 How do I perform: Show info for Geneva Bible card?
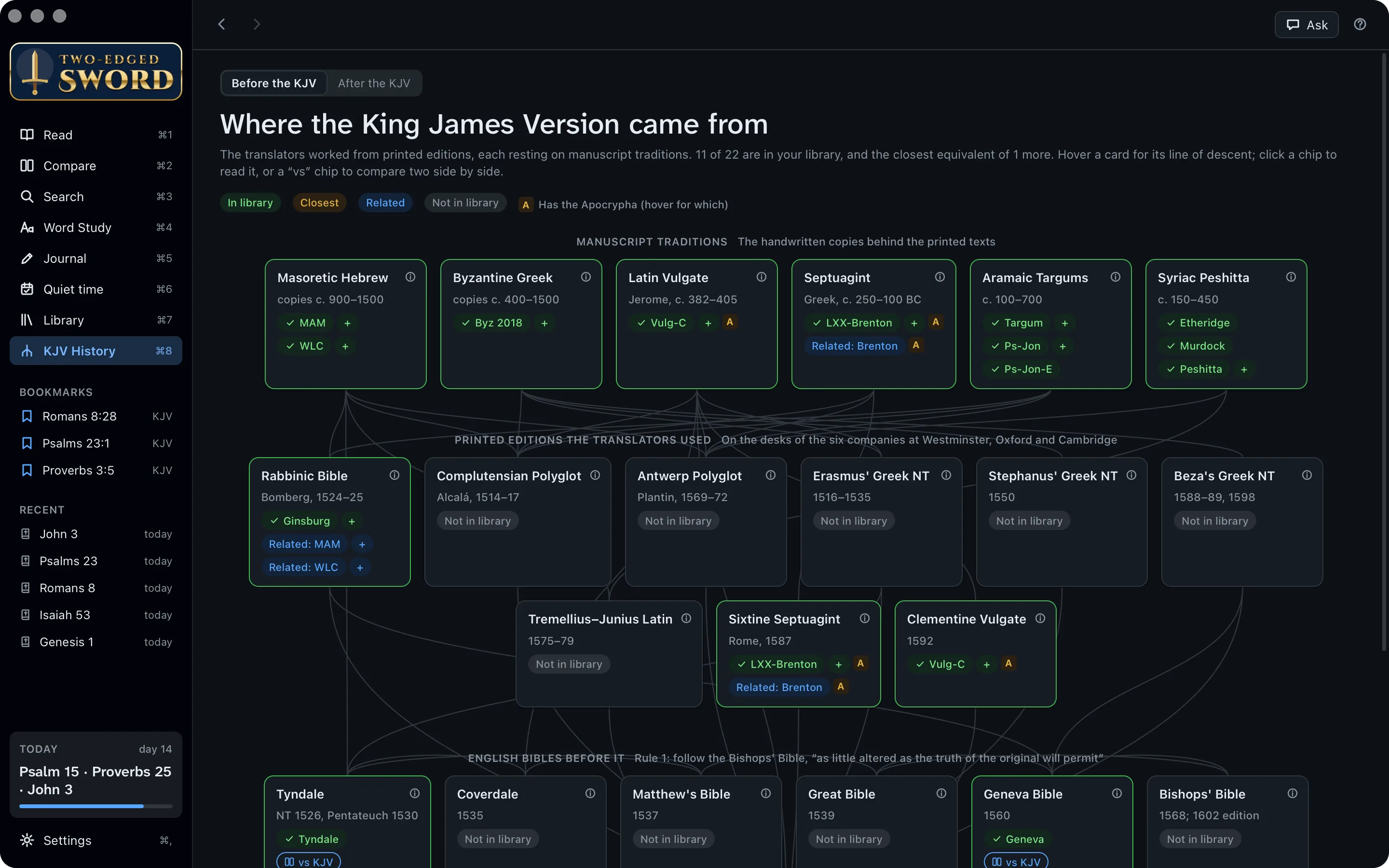(x=1117, y=793)
